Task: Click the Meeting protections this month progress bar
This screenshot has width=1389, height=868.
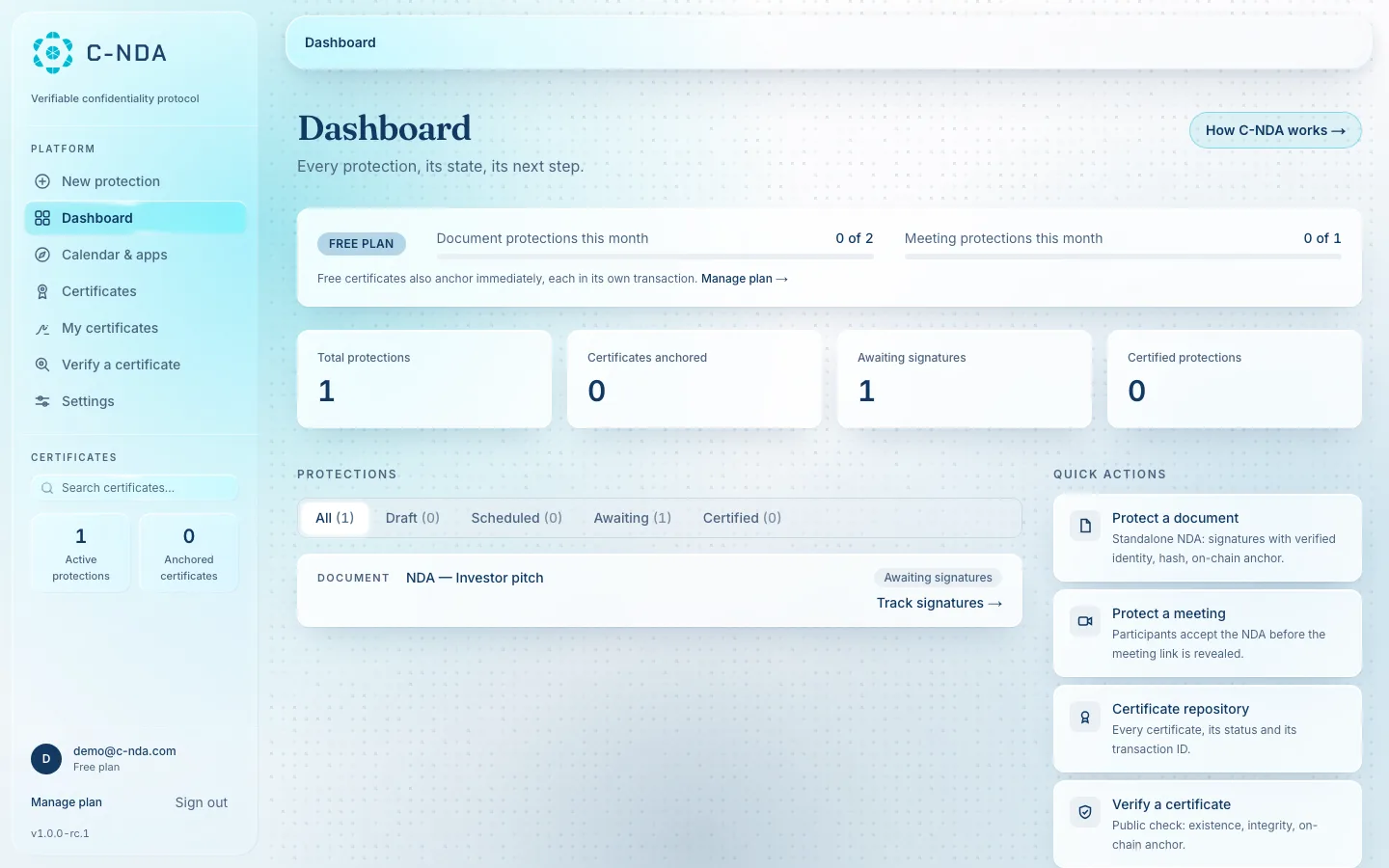Action: [1123, 257]
